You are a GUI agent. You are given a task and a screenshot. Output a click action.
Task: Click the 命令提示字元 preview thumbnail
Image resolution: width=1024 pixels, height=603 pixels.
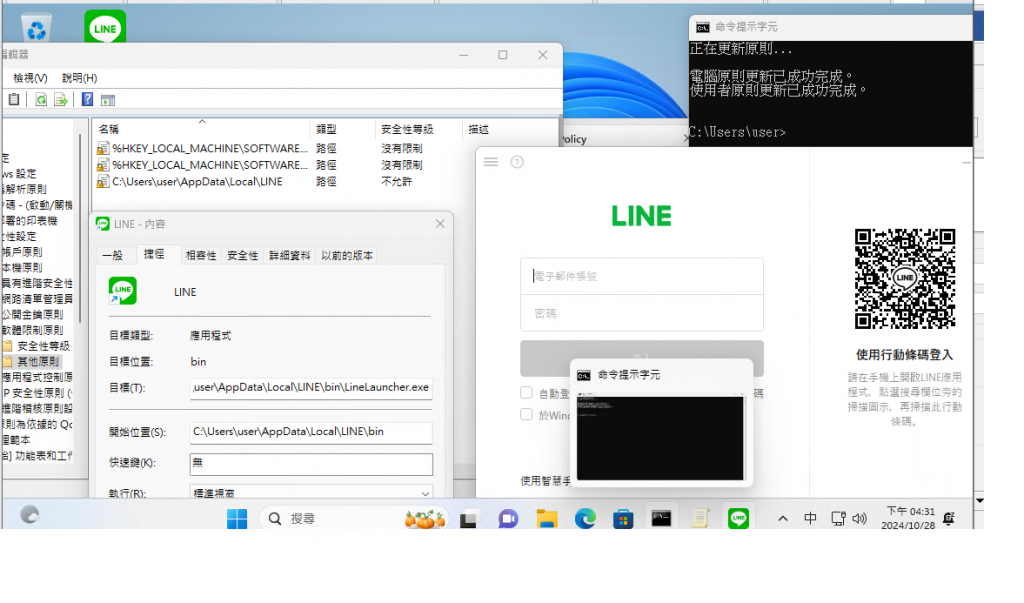tap(660, 438)
